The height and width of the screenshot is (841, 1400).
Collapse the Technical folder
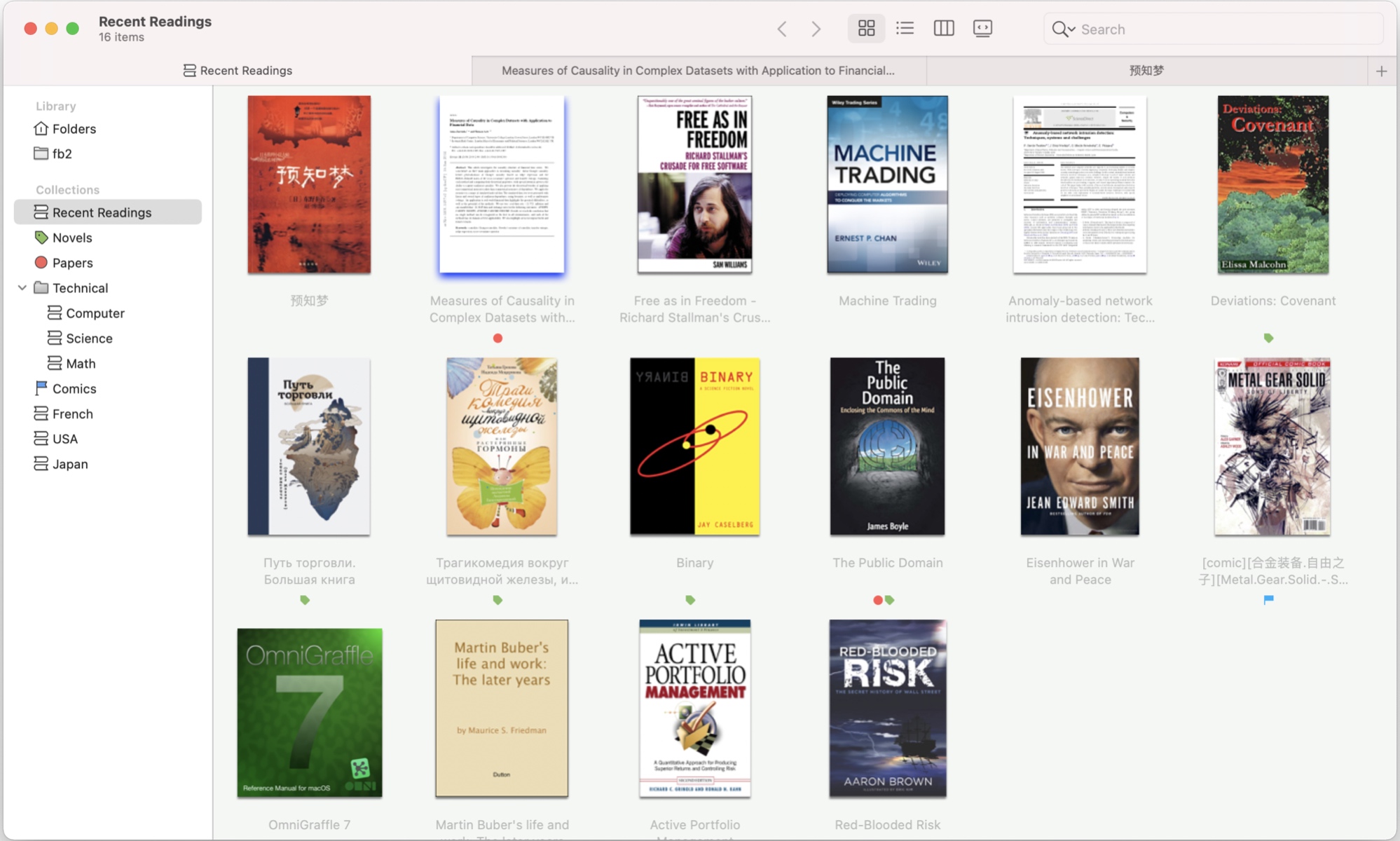coord(22,288)
